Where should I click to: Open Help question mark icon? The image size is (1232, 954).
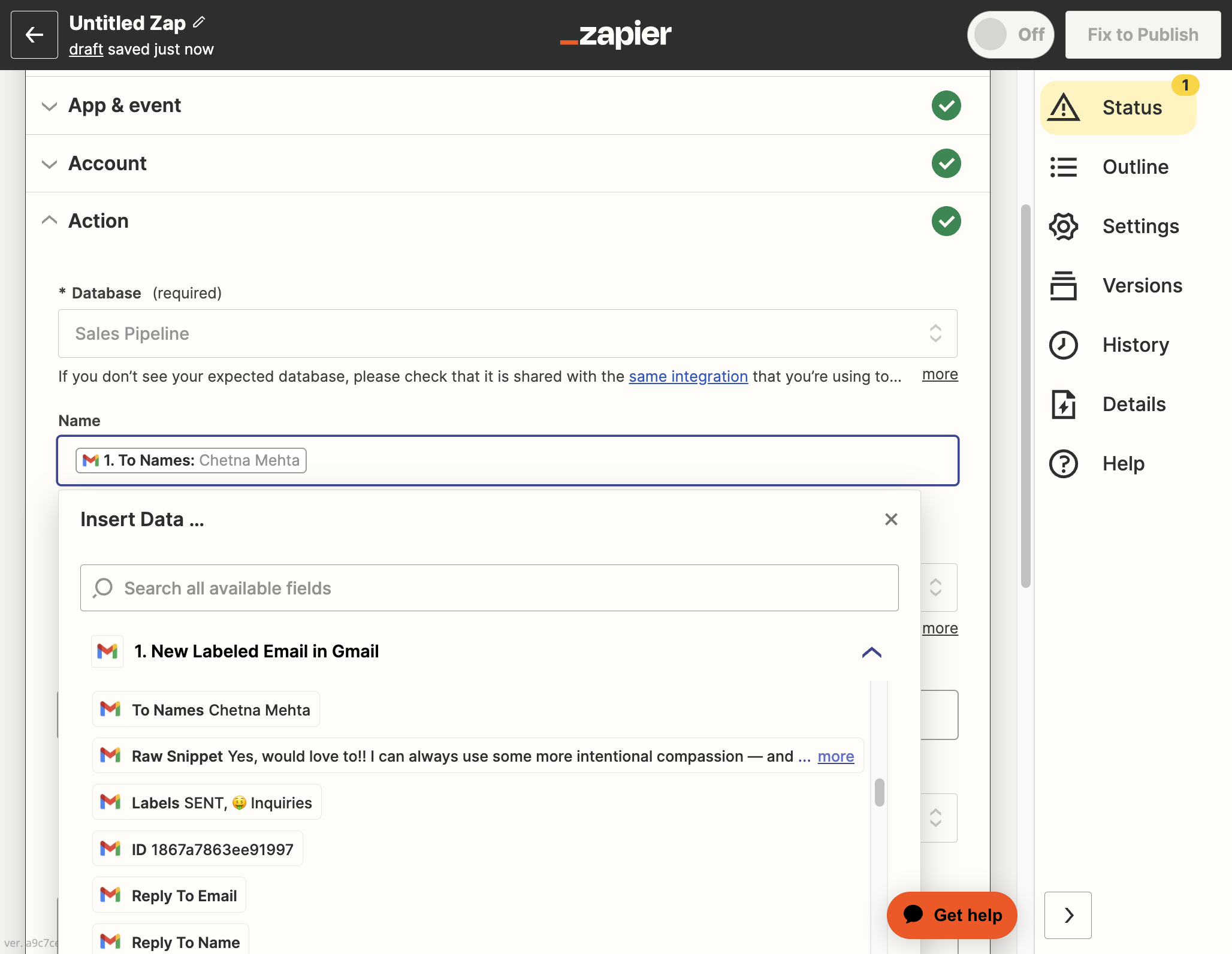[1064, 464]
